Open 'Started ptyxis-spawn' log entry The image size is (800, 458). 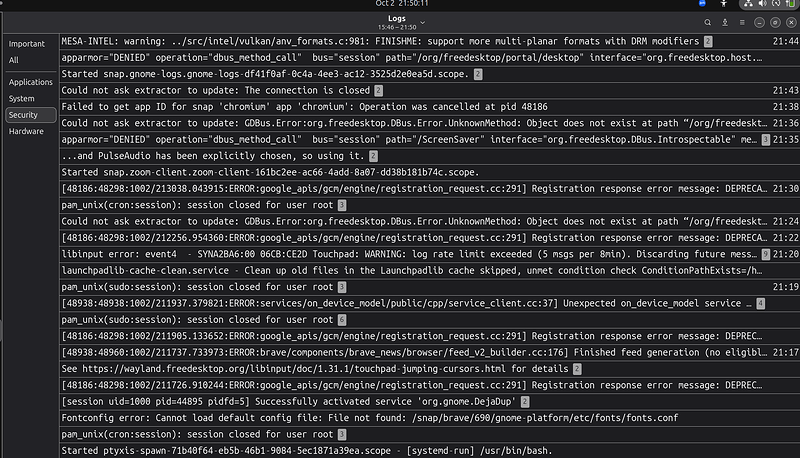(430, 450)
